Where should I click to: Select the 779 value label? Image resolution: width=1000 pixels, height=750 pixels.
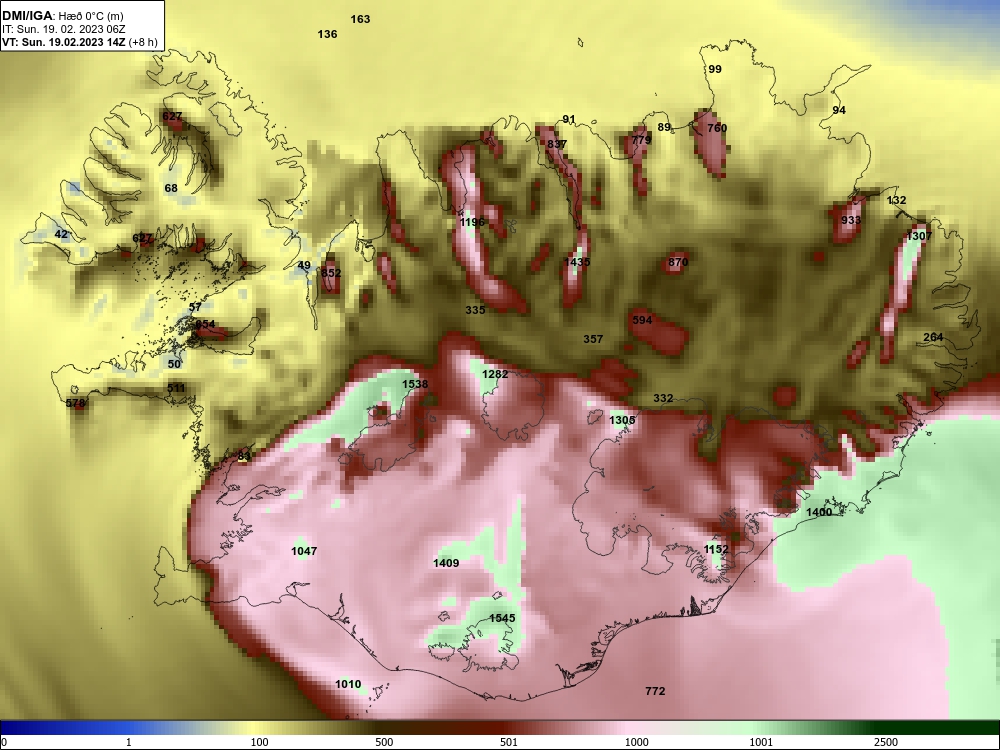coord(642,140)
